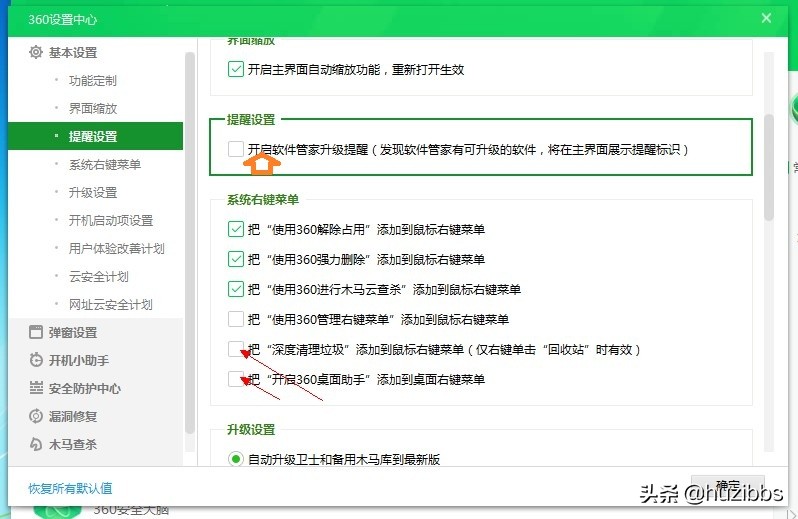Expand the 开机小助手 section
The height and width of the screenshot is (519, 798).
79,360
